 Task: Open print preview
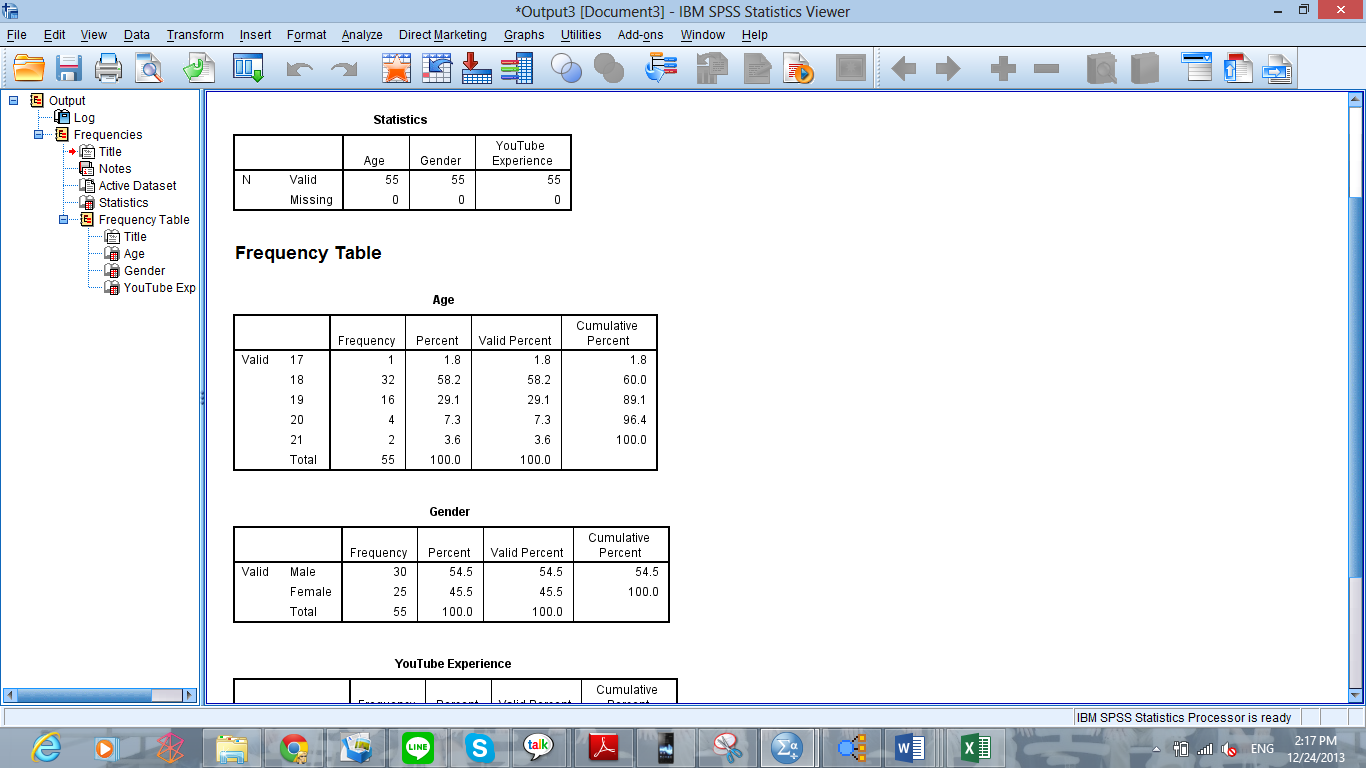[150, 68]
